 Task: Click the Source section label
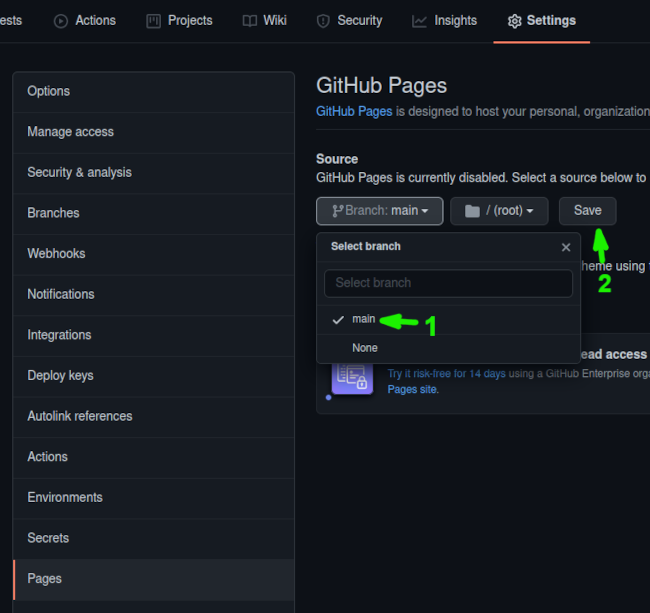coord(337,159)
